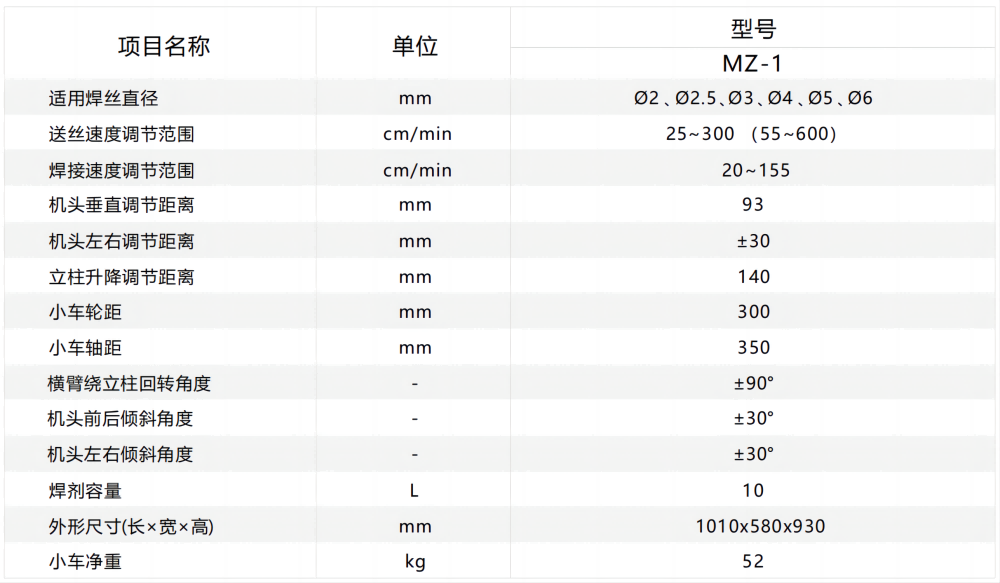This screenshot has width=1000, height=583.
Task: Click the 单位 column header
Action: coord(414,46)
